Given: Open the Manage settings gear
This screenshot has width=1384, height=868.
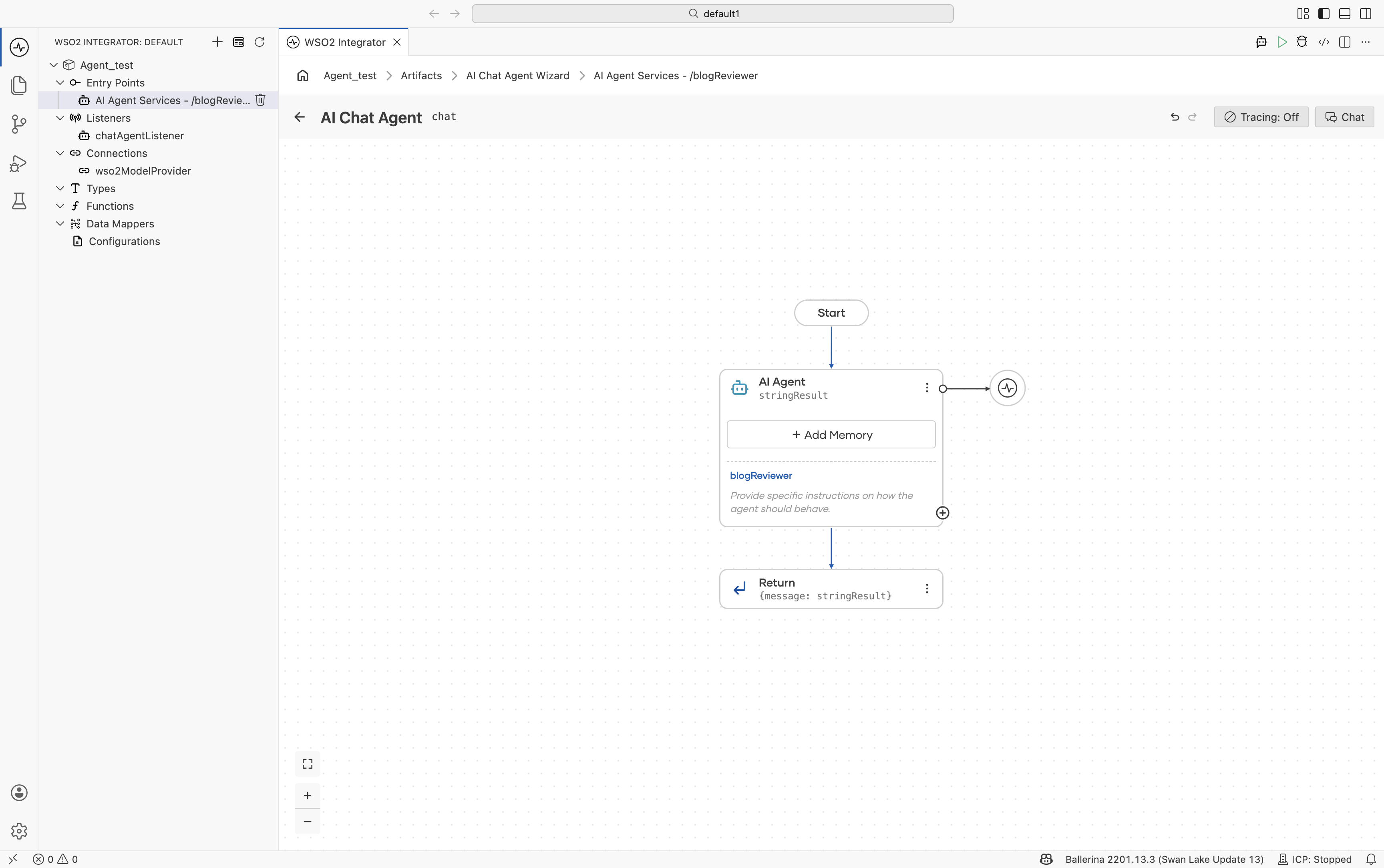Looking at the screenshot, I should pos(19,831).
